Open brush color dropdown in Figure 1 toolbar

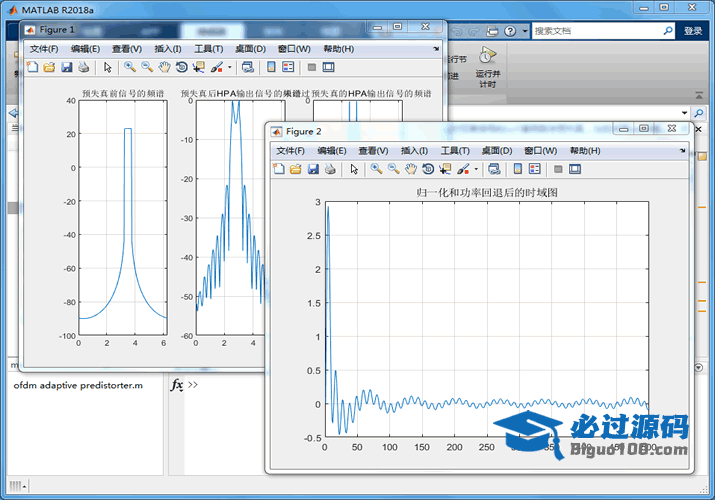[229, 67]
